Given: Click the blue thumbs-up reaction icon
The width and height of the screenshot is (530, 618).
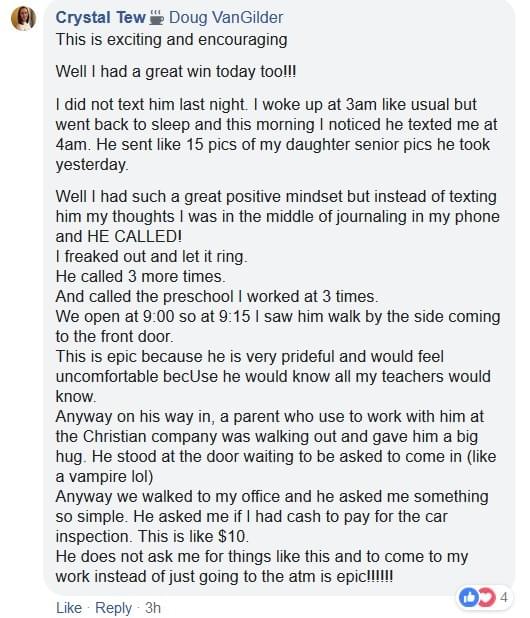Looking at the screenshot, I should pyautogui.click(x=469, y=598).
